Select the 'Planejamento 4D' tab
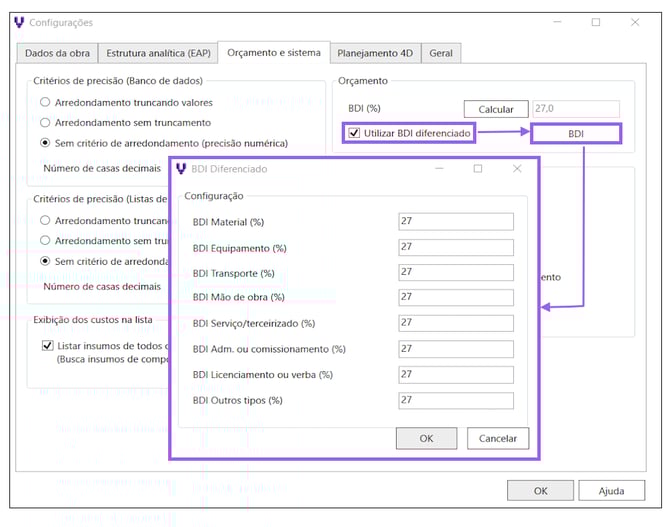Screen dimensions: 670x527 376,53
